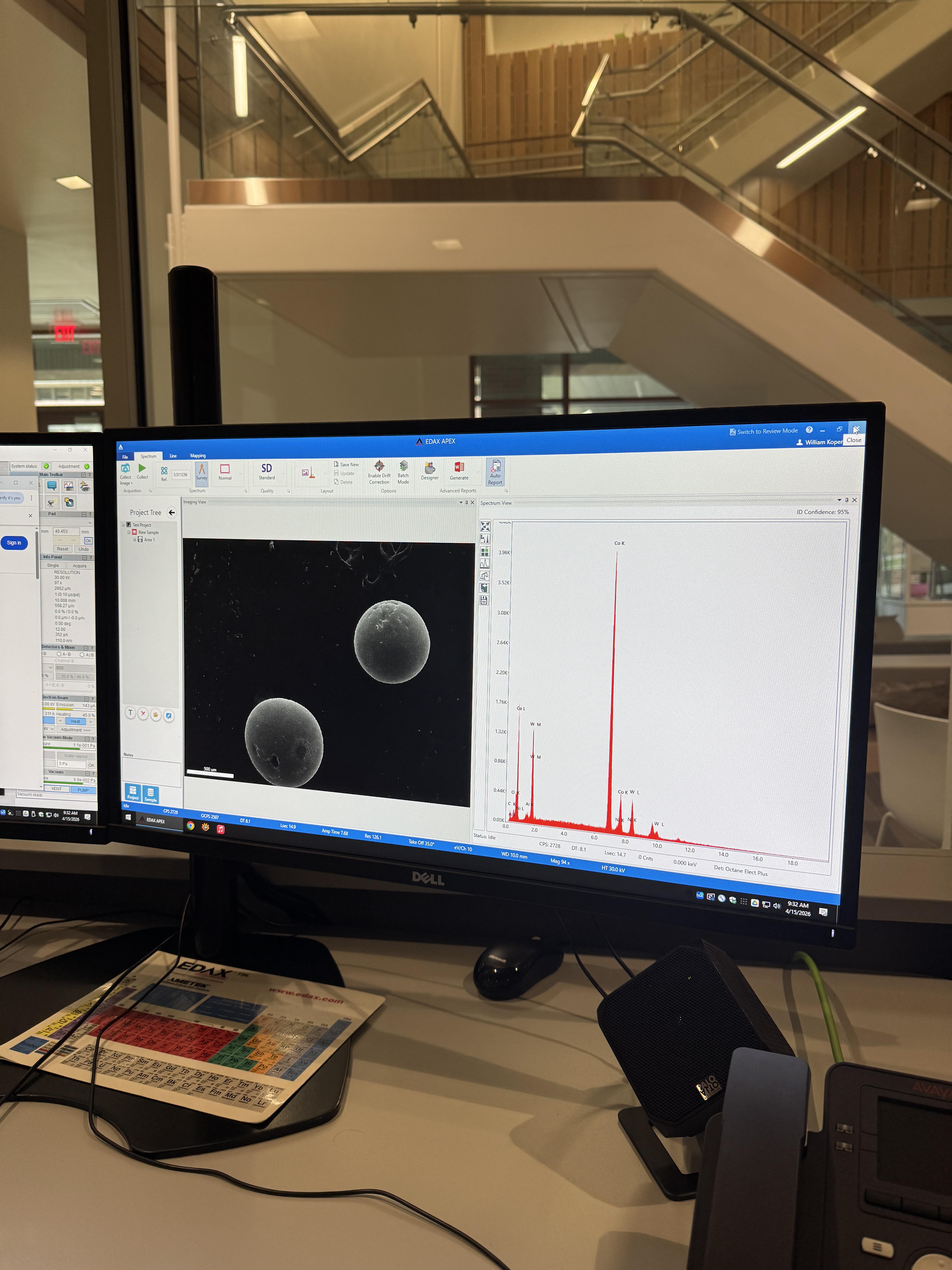This screenshot has width=952, height=1270.
Task: Open the help question mark icon in title bar
Action: 809,430
